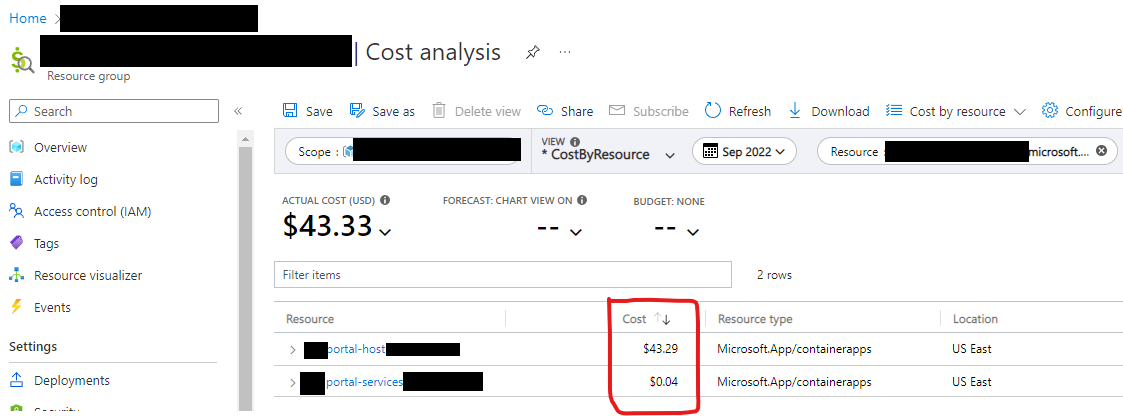This screenshot has width=1123, height=416.
Task: Open Deployments under Settings
Action: (x=72, y=380)
